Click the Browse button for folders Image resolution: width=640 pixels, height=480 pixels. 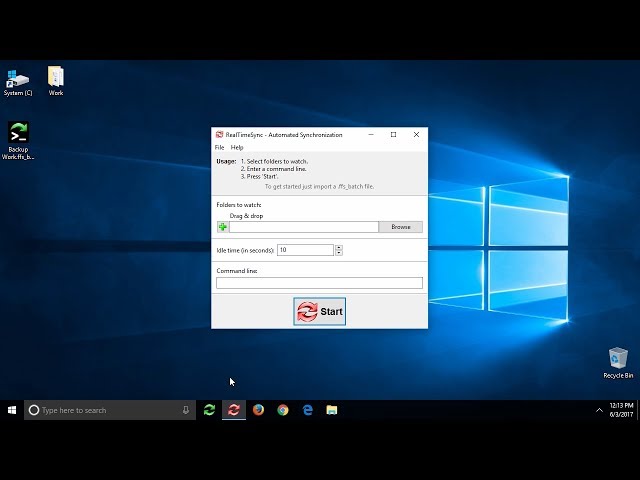click(x=400, y=227)
